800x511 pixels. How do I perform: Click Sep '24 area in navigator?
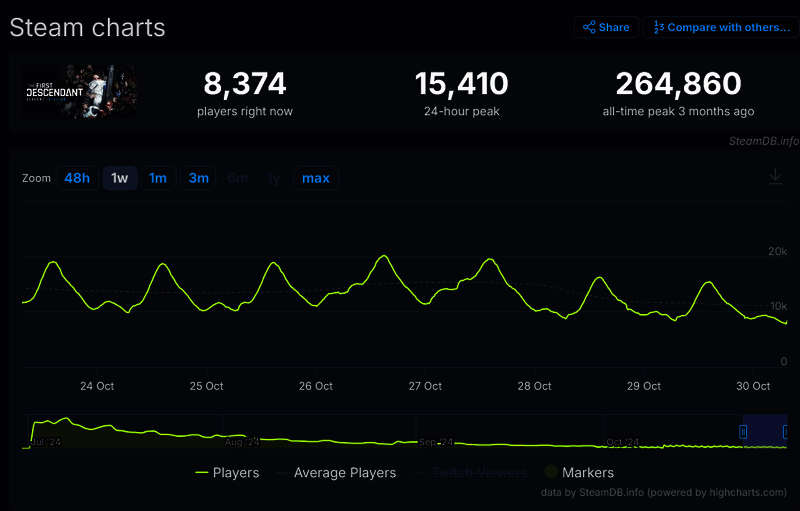click(435, 440)
